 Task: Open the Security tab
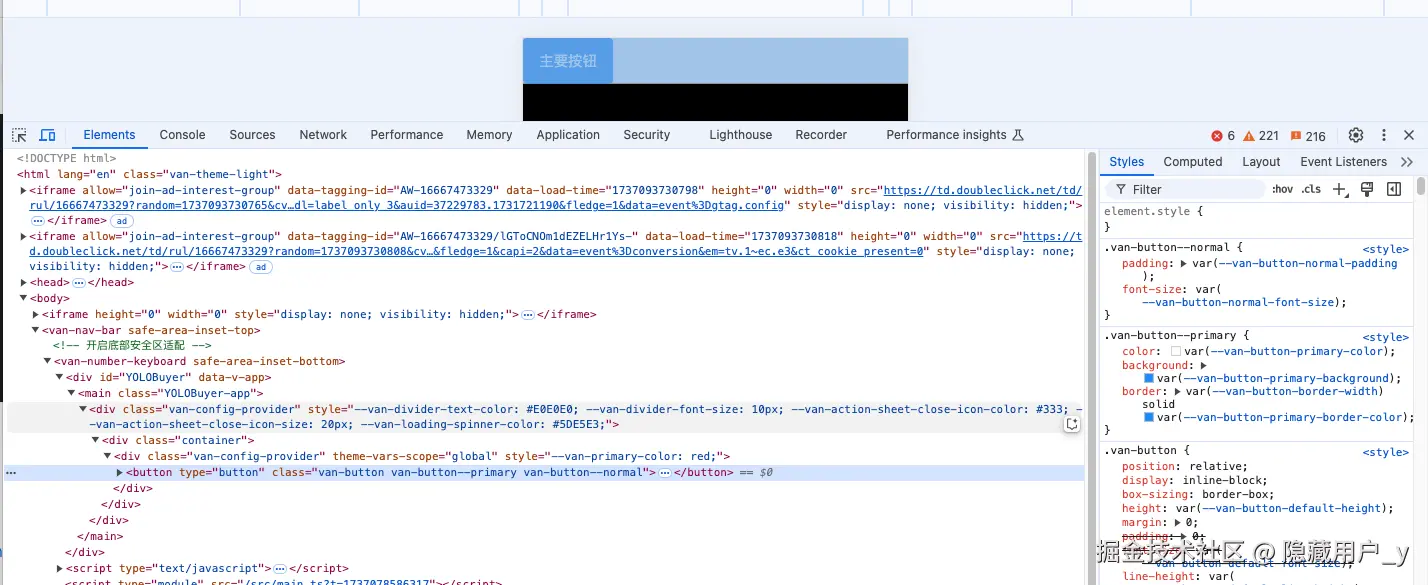tap(647, 135)
